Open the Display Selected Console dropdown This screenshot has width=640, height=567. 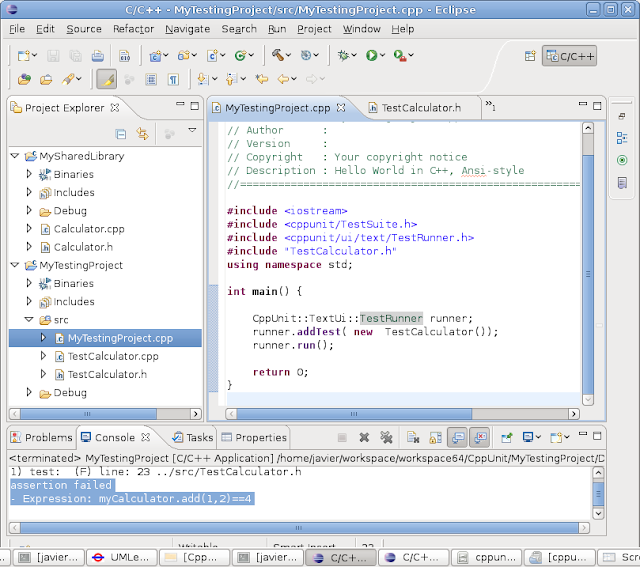(x=538, y=438)
